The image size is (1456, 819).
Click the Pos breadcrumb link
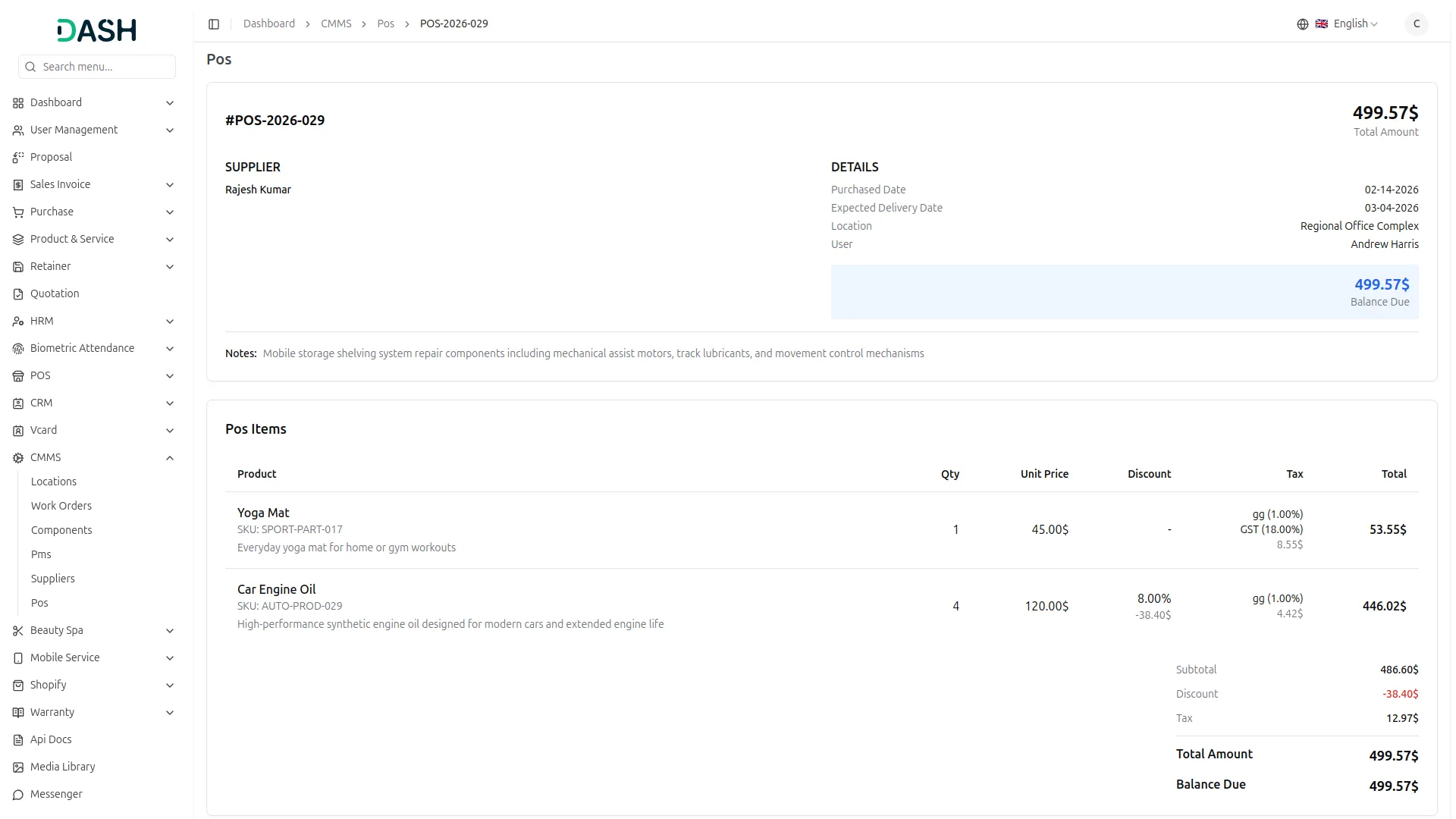[x=385, y=24]
